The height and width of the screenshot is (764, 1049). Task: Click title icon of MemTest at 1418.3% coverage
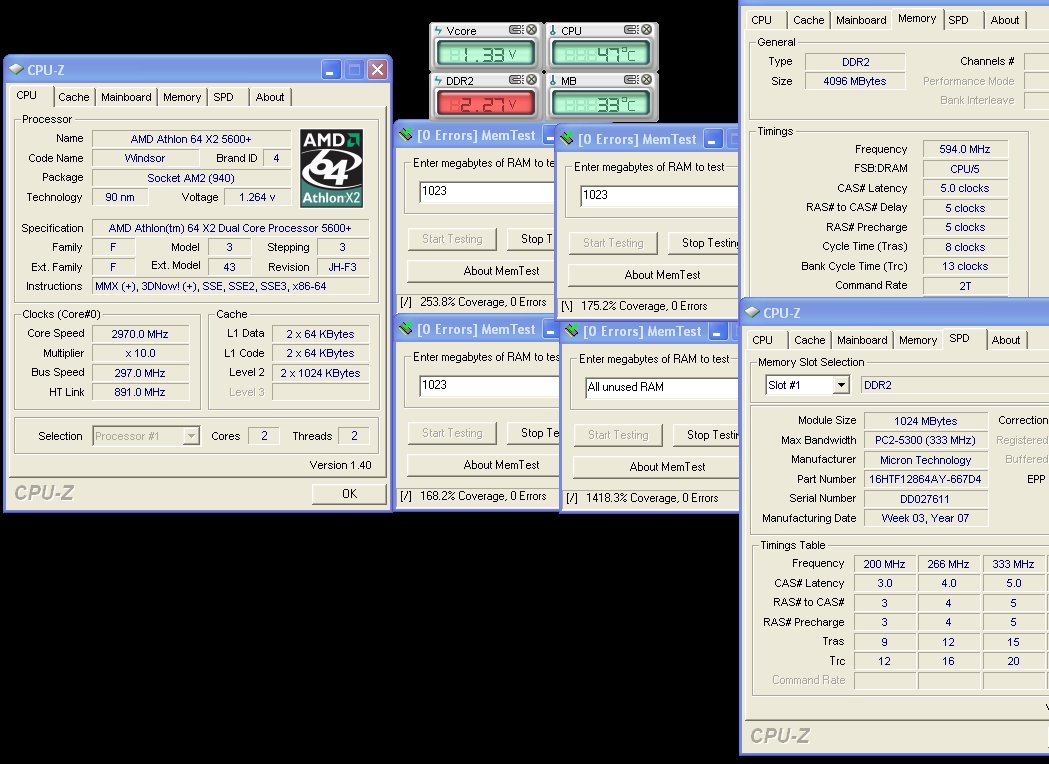click(x=571, y=331)
